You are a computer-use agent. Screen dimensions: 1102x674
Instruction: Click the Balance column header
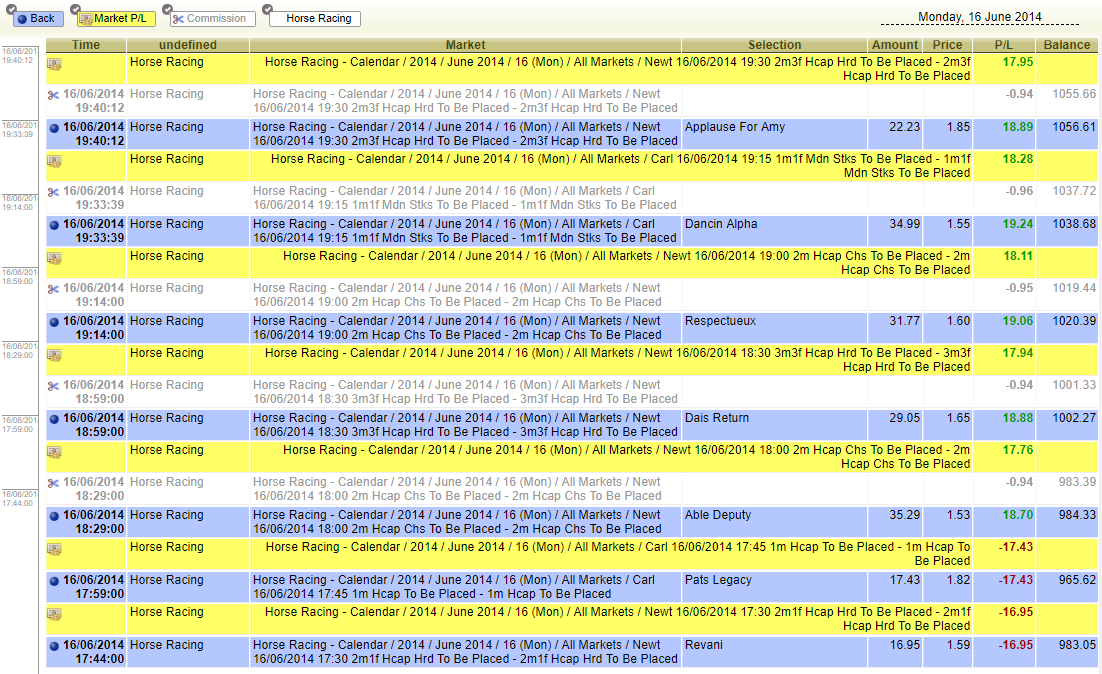coord(1066,45)
